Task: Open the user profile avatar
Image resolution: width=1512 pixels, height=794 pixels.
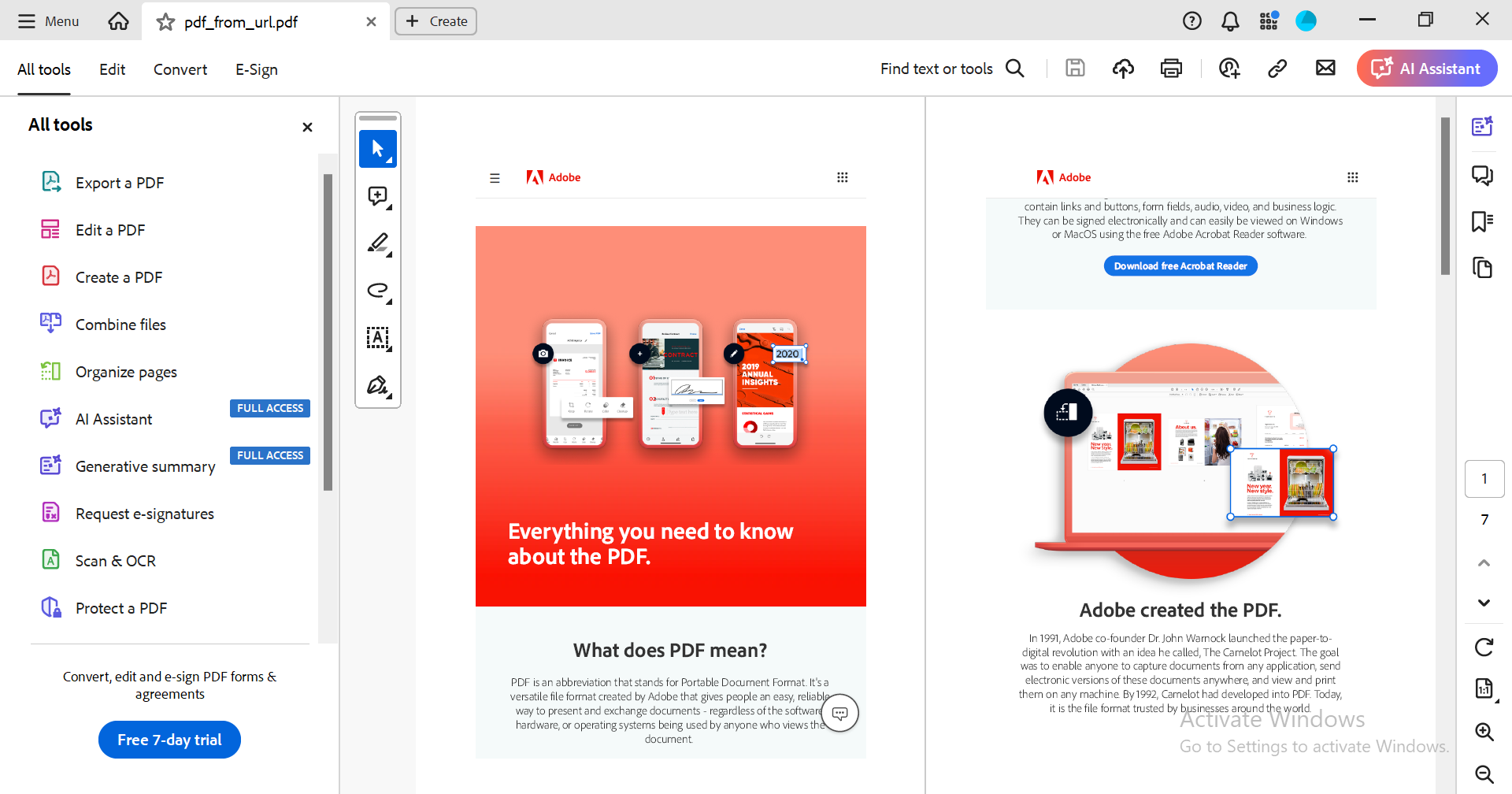Action: [x=1306, y=21]
